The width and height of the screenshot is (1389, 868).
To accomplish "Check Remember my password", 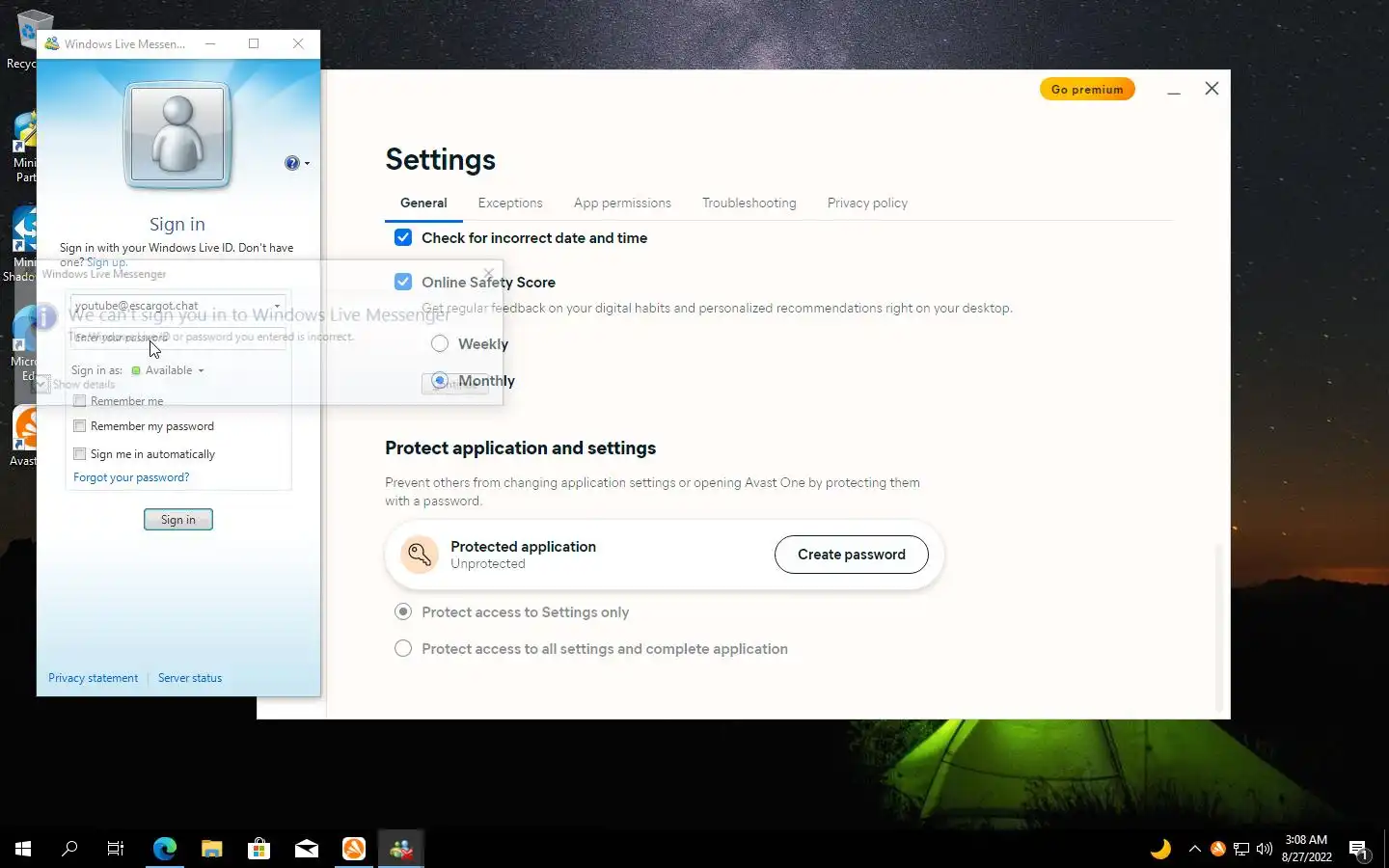I will point(80,426).
